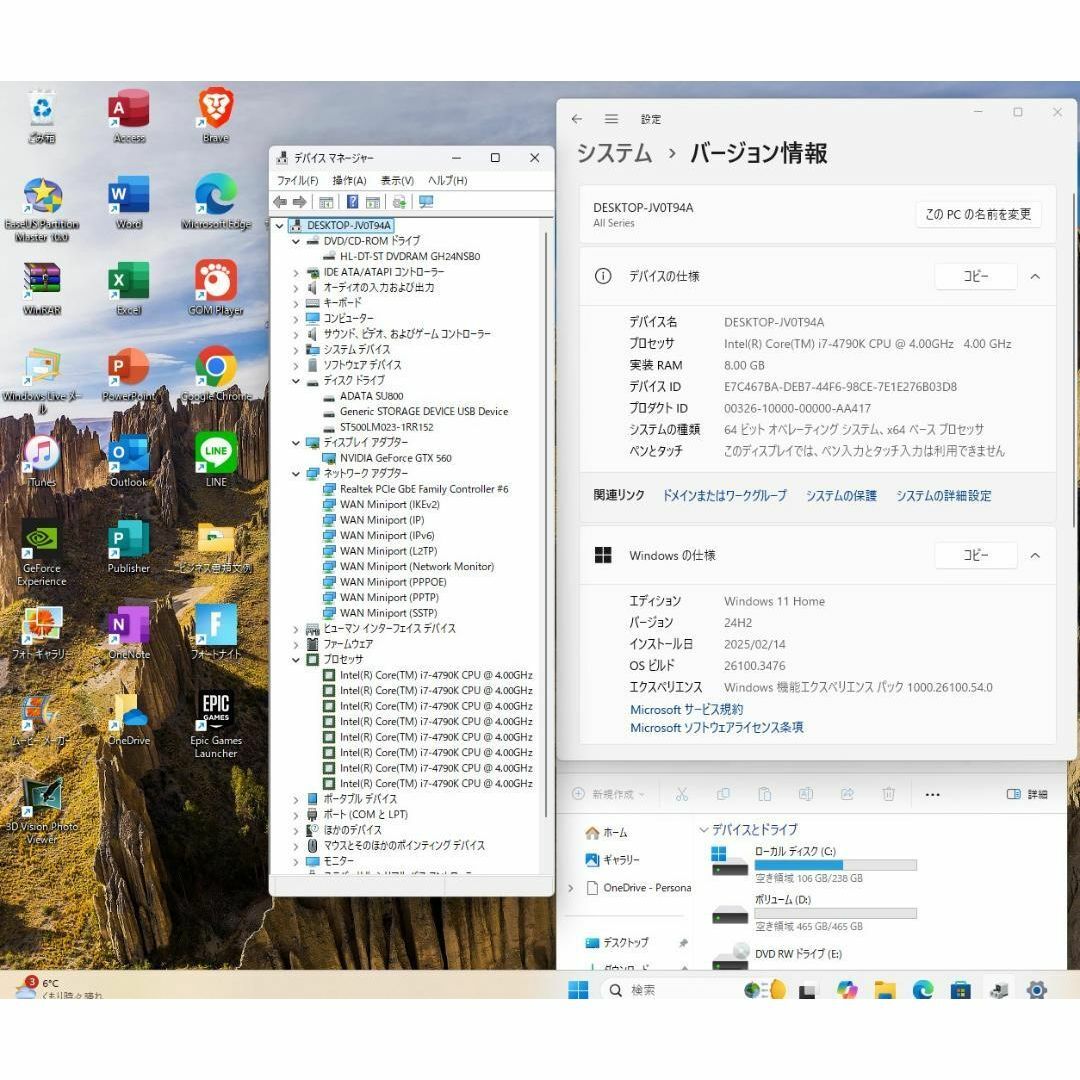Click the Cut scissors icon in File Explorer

click(x=682, y=794)
